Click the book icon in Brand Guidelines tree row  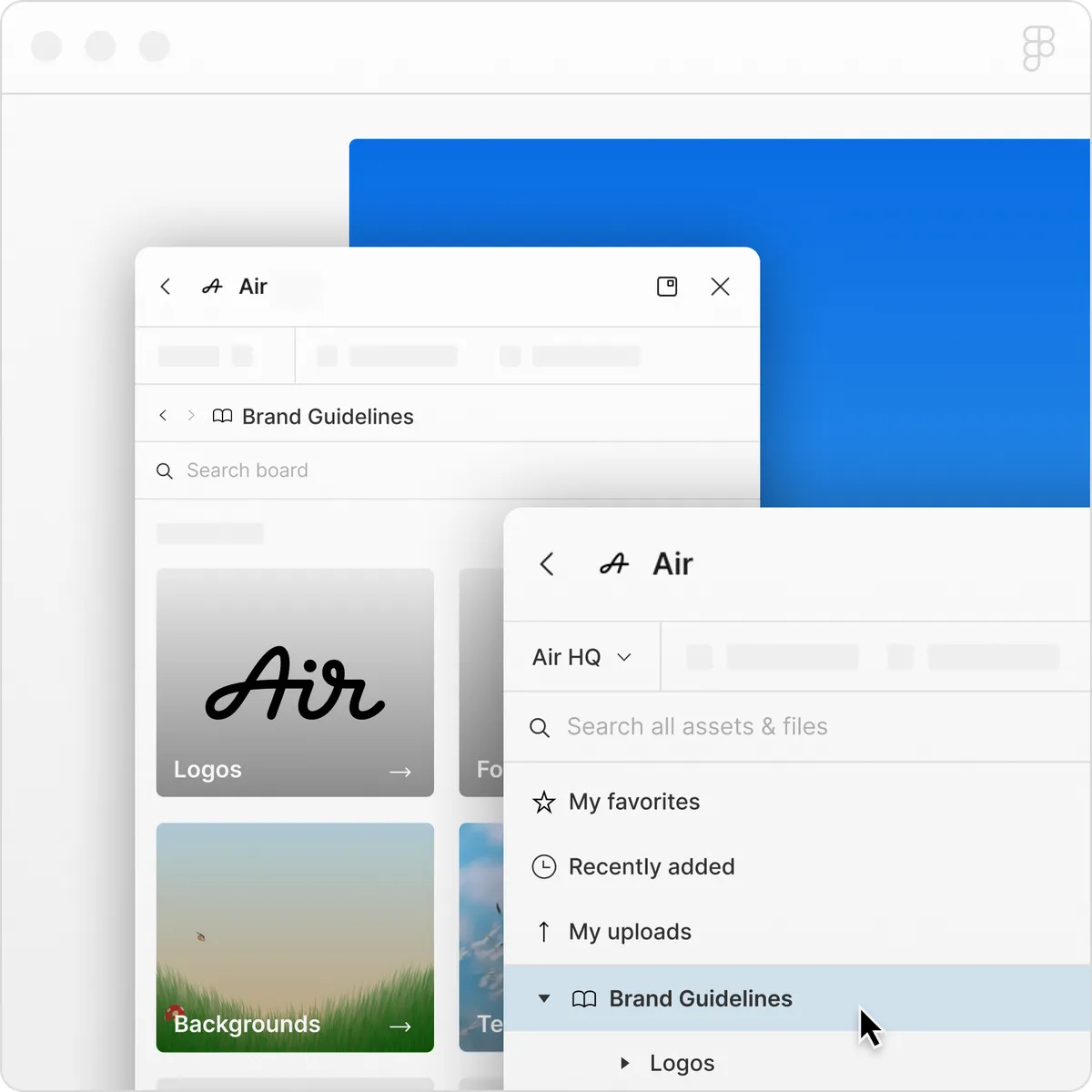[x=584, y=999]
